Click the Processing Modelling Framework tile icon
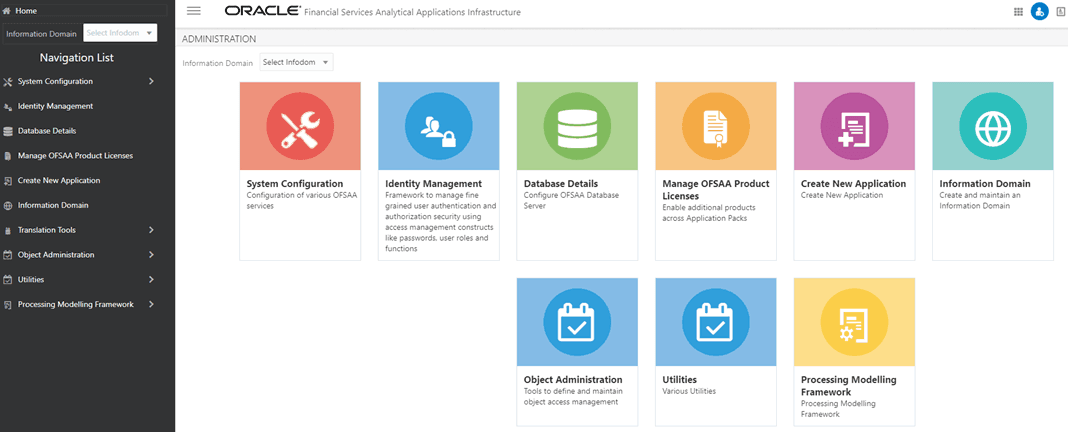The height and width of the screenshot is (432, 1068). click(x=854, y=322)
